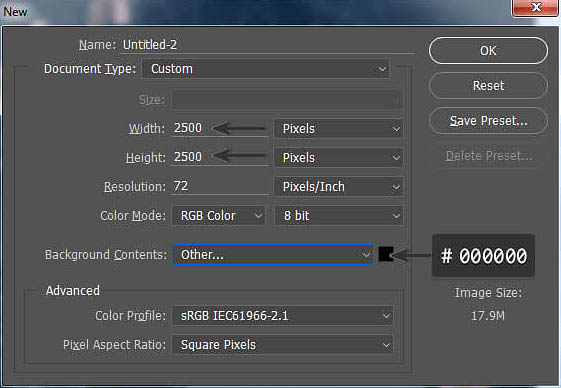Open the RGB Color mode dropdown

[218, 216]
